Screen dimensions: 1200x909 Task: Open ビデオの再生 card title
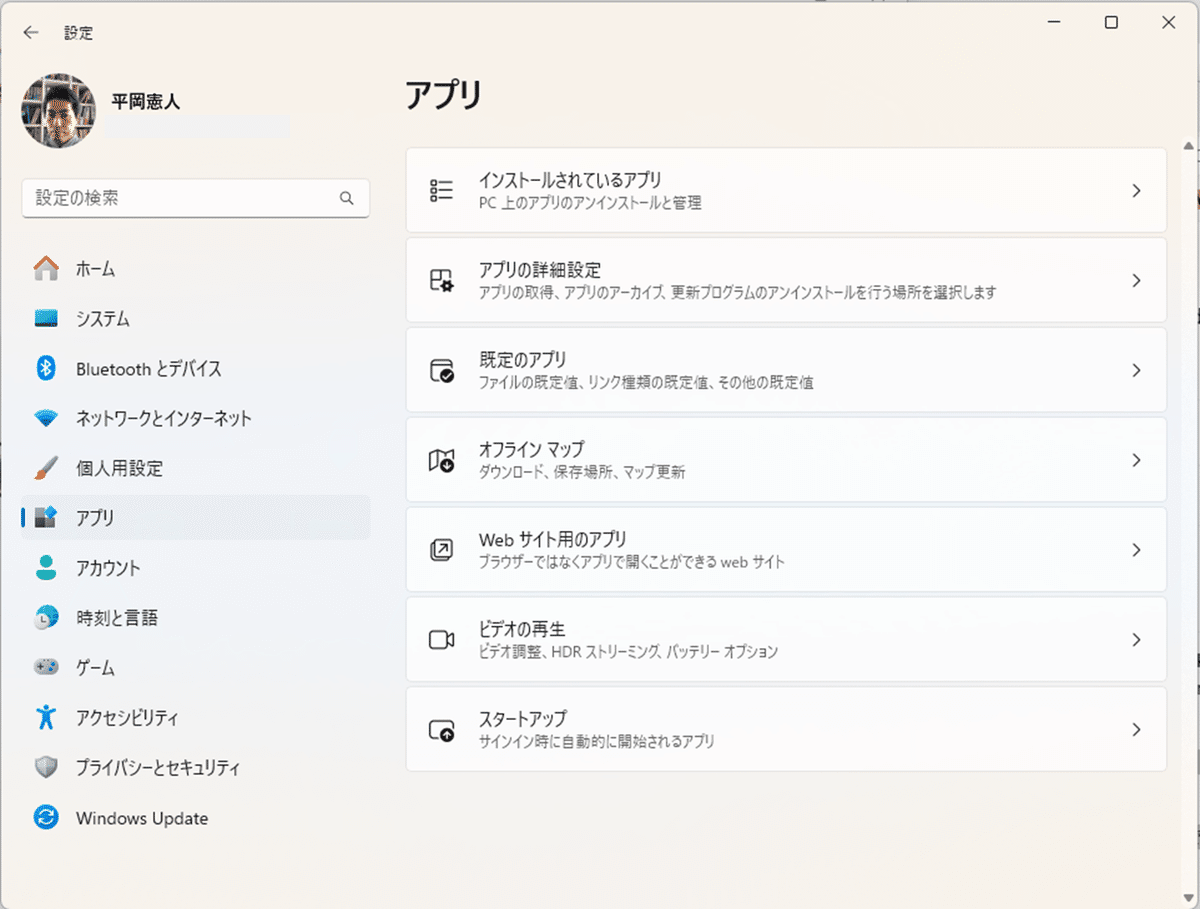tap(522, 629)
